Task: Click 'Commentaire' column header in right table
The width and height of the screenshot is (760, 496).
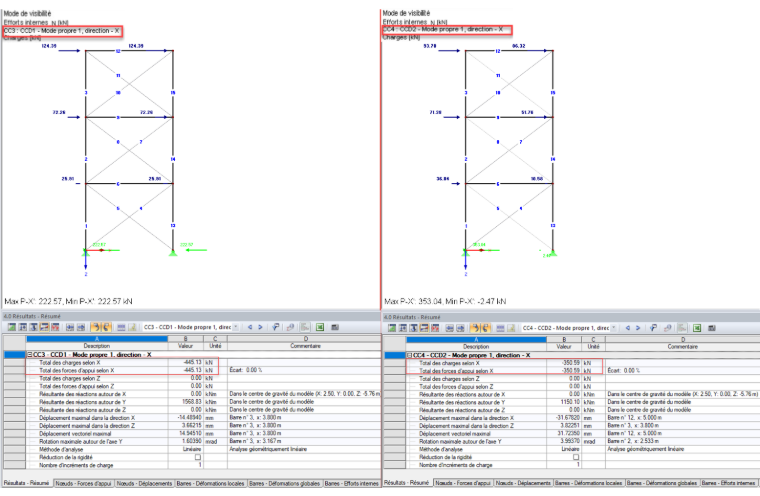Action: 683,347
